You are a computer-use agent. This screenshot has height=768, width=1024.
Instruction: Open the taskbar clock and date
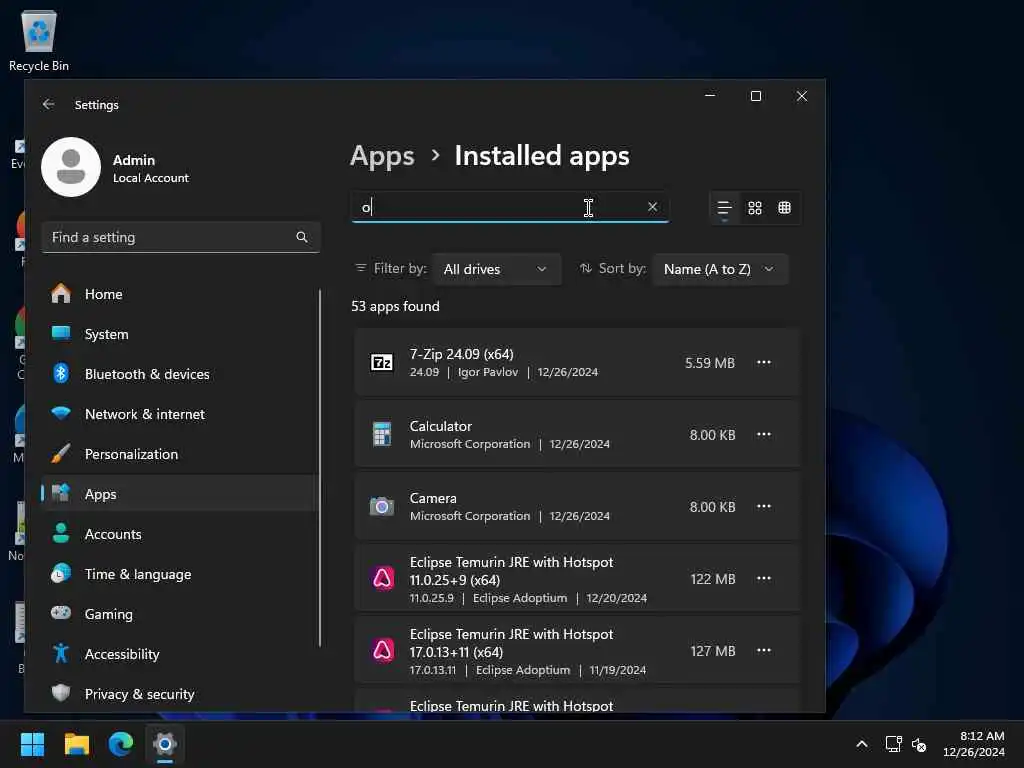974,744
